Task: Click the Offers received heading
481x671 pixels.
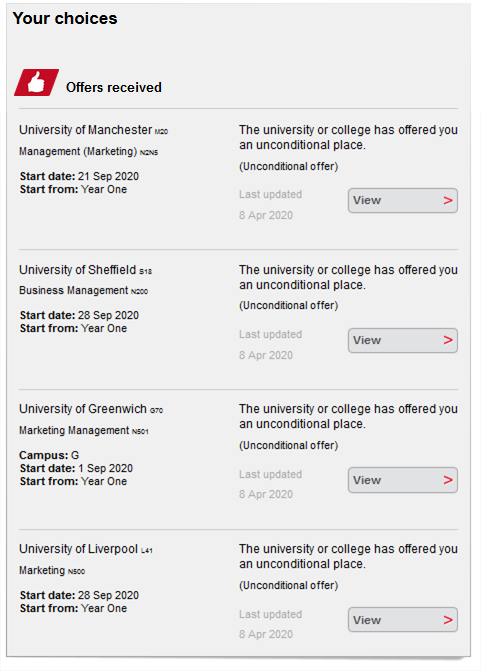Action: click(x=114, y=87)
